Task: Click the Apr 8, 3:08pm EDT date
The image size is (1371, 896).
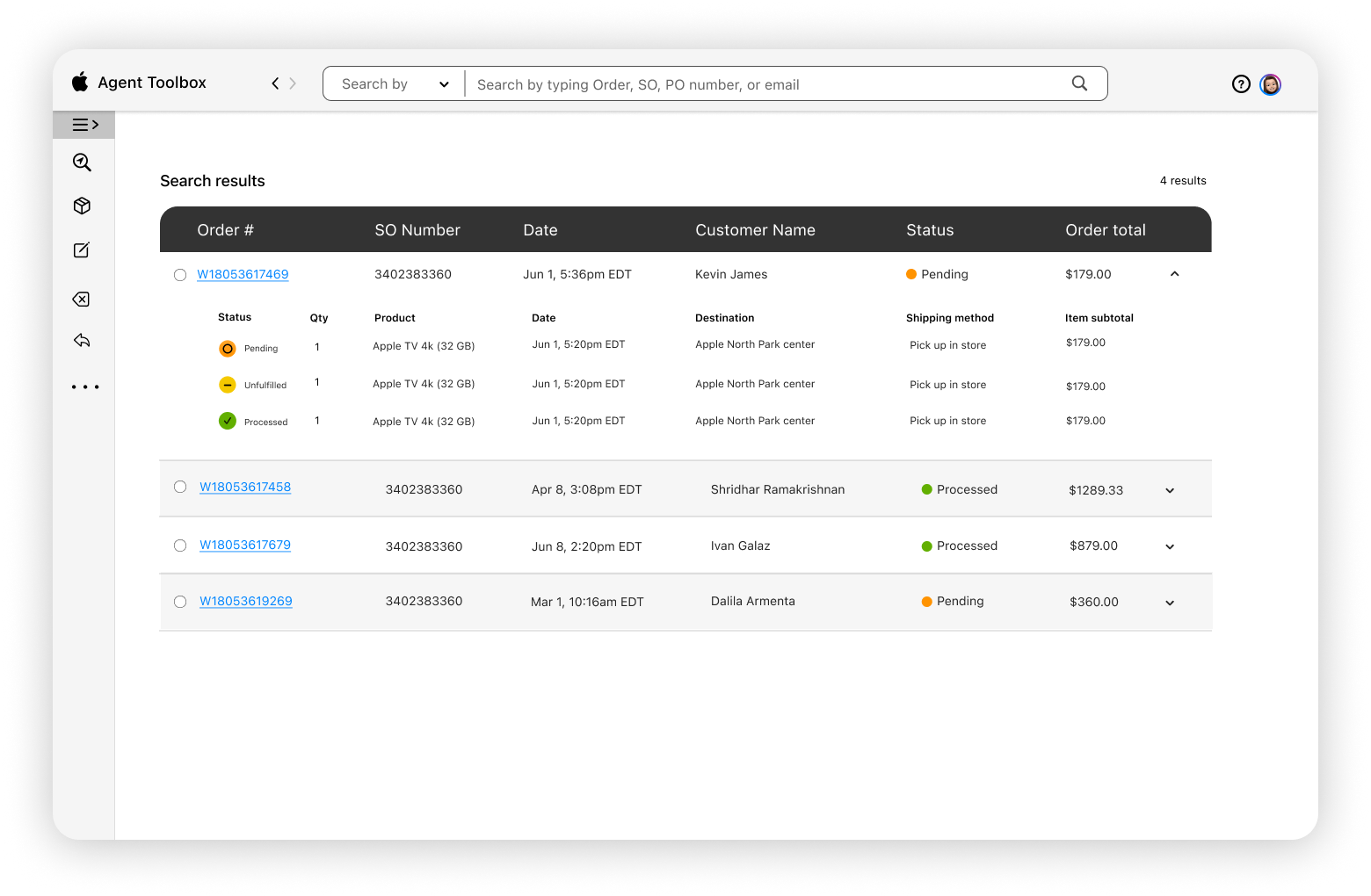Action: click(587, 489)
